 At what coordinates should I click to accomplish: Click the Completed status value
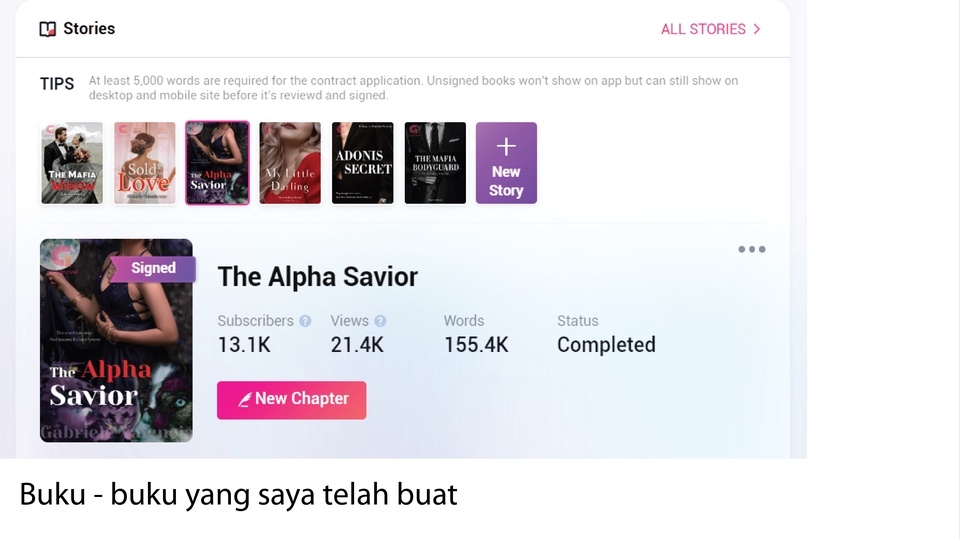606,345
